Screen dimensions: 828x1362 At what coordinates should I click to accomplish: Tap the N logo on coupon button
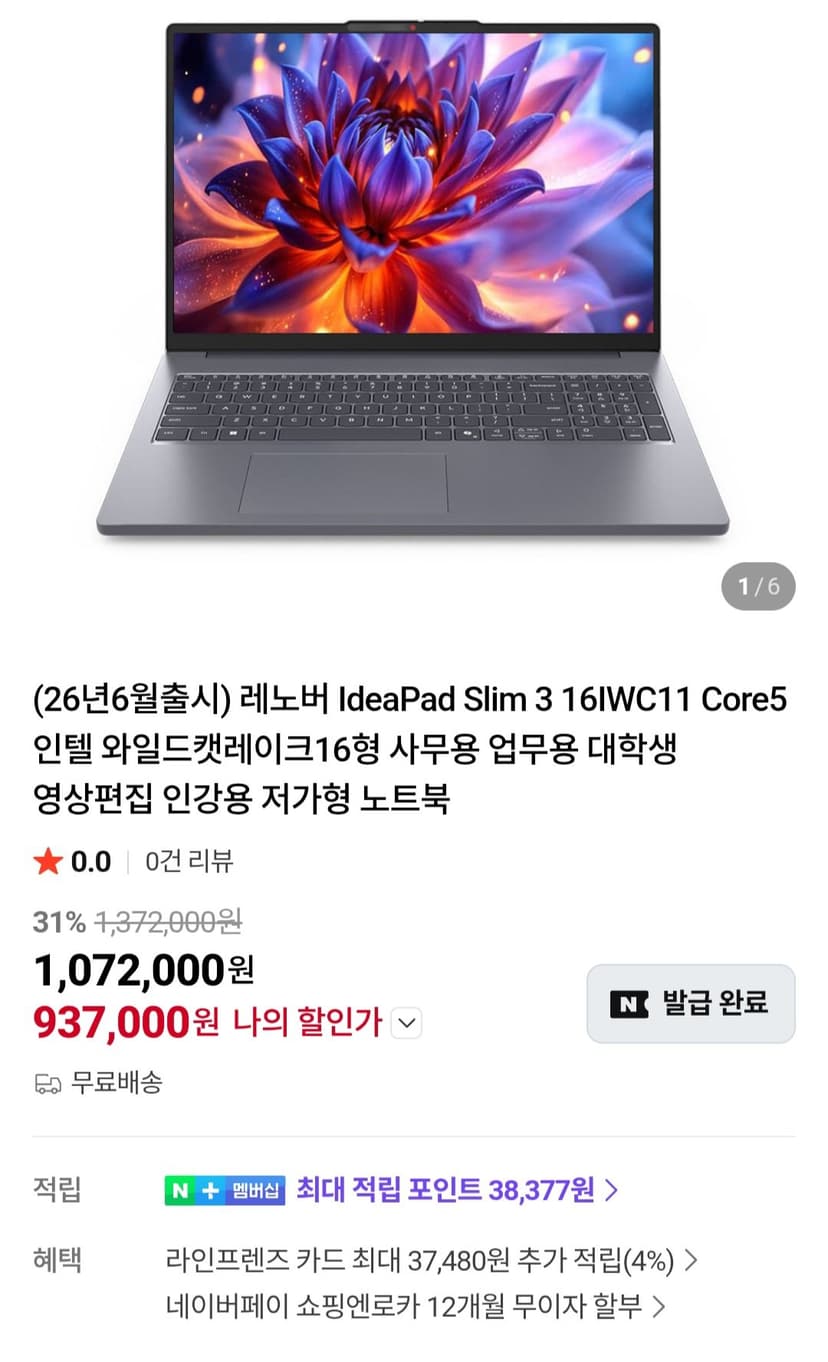(630, 1004)
